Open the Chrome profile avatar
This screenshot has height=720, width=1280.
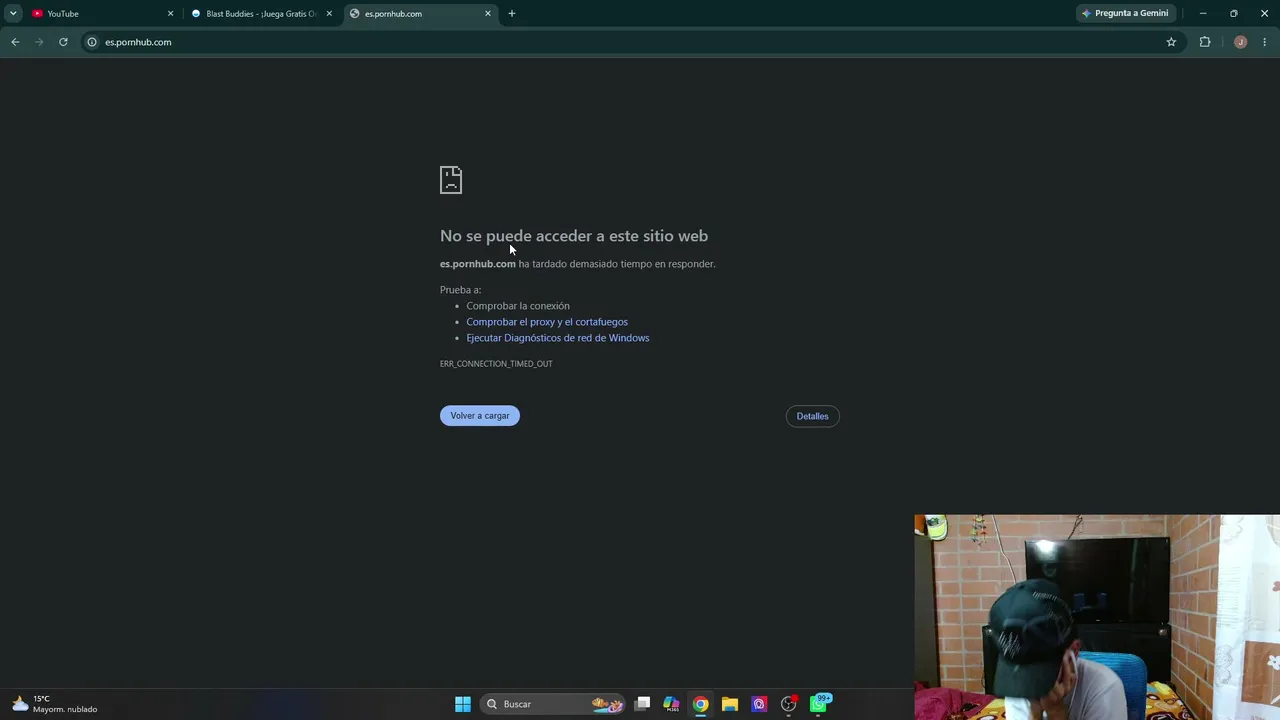[1241, 42]
